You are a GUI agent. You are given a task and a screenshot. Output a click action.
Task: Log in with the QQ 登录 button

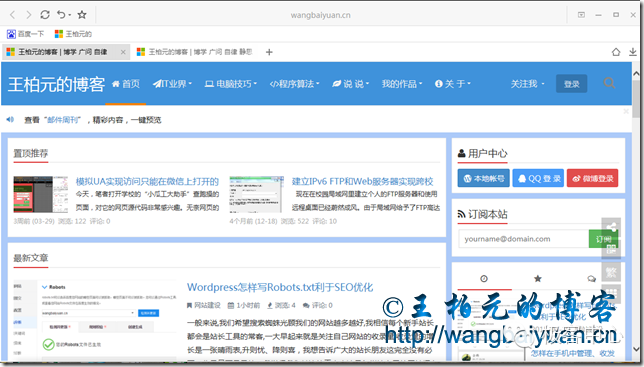(538, 178)
